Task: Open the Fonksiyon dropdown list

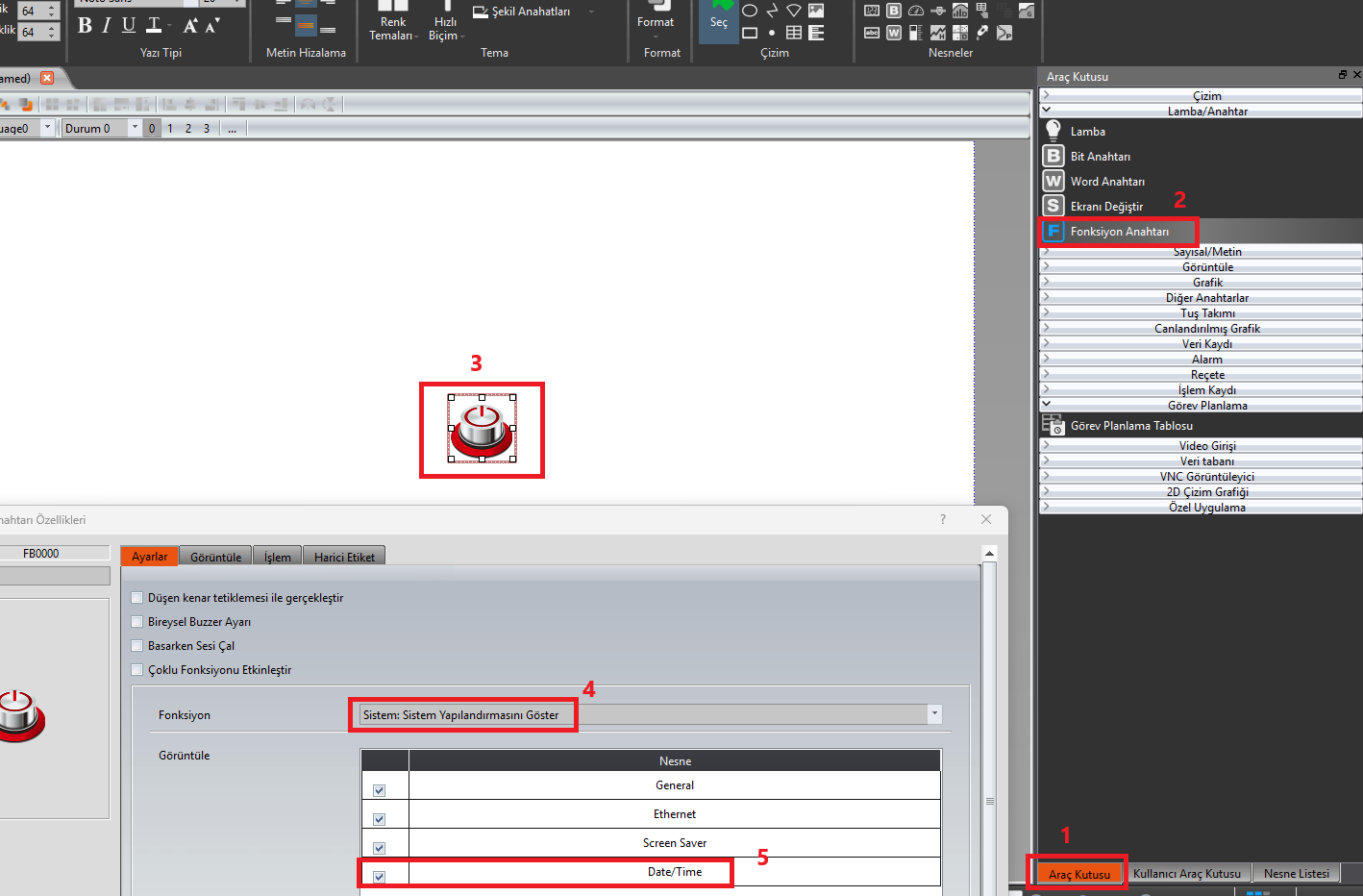Action: point(933,714)
